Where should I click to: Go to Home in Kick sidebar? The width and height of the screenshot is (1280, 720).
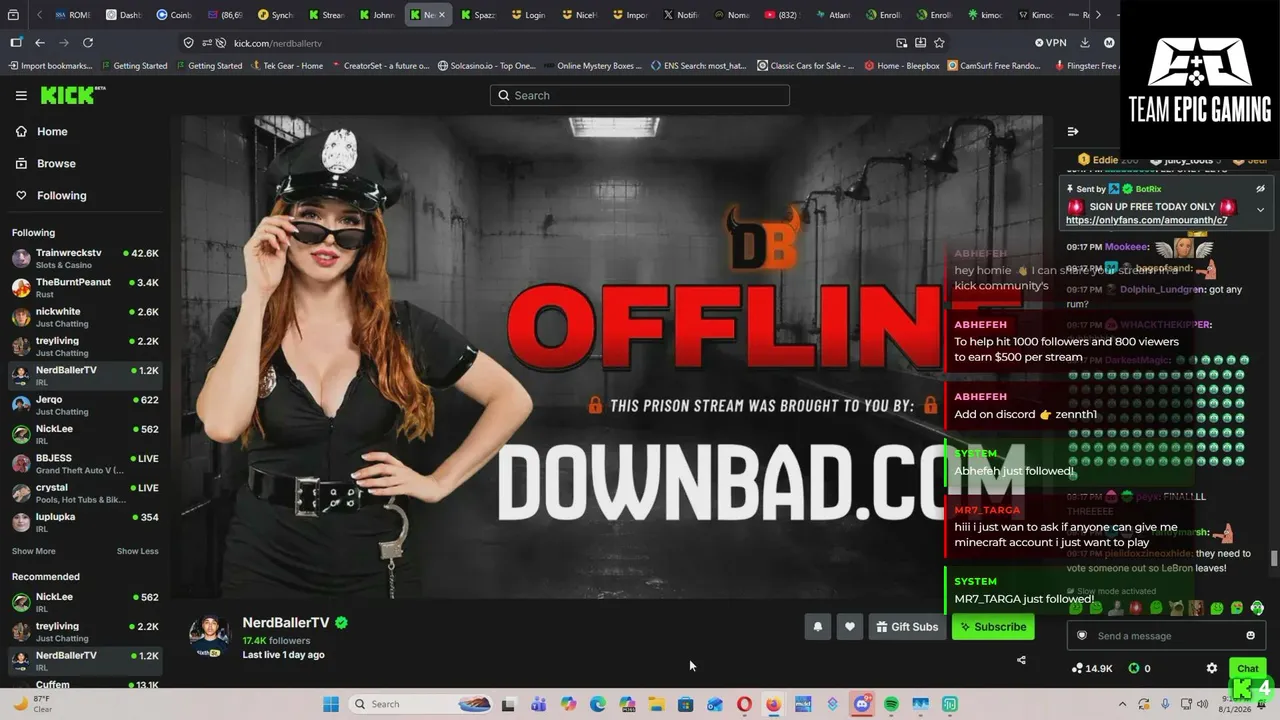pyautogui.click(x=52, y=131)
